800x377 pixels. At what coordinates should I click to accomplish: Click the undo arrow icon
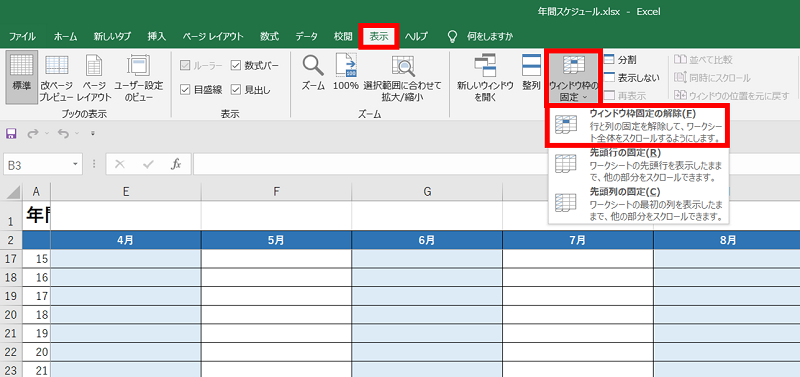(63, 134)
